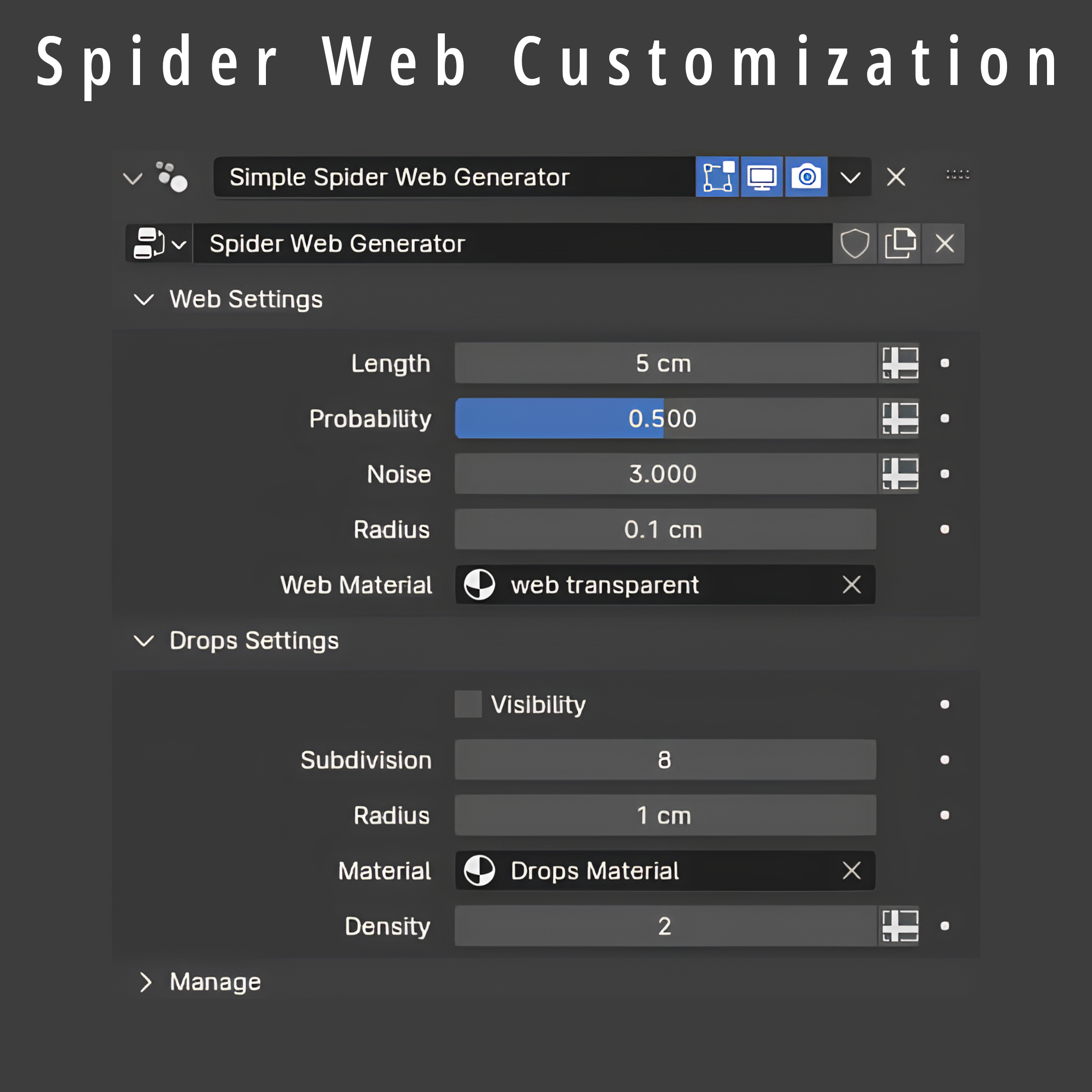Click the Density value field 2
This screenshot has width=1092, height=1092.
click(665, 926)
